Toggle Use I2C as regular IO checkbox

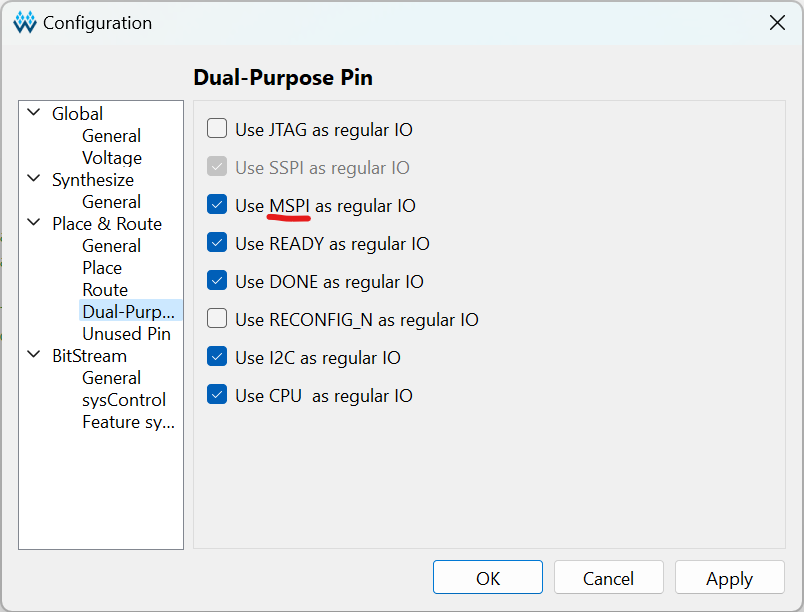click(x=217, y=357)
